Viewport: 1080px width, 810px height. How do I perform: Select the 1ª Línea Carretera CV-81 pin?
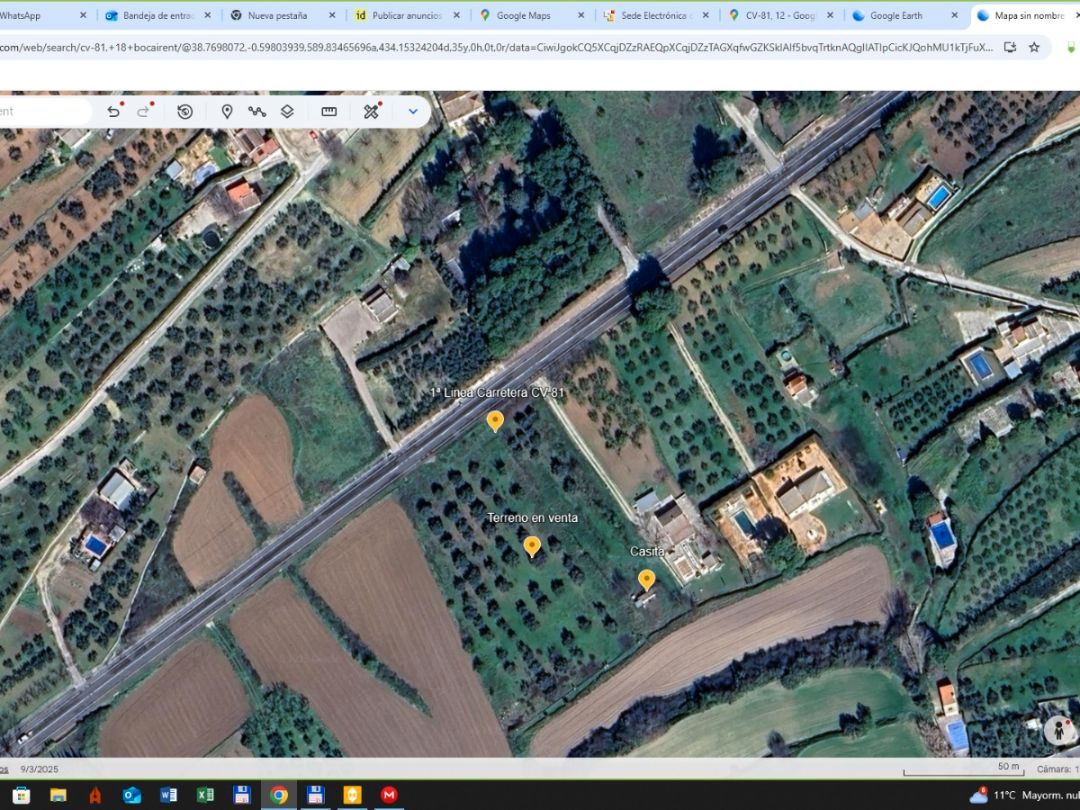495,421
